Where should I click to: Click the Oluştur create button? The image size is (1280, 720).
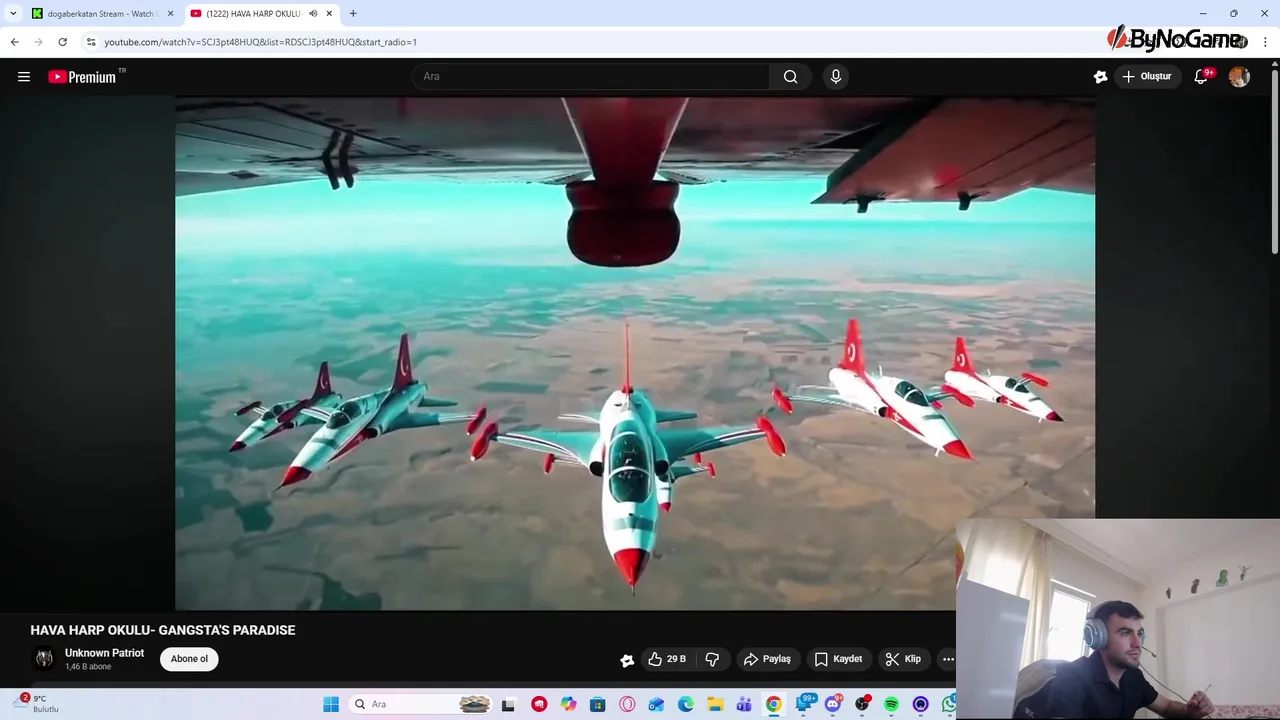pos(1146,76)
